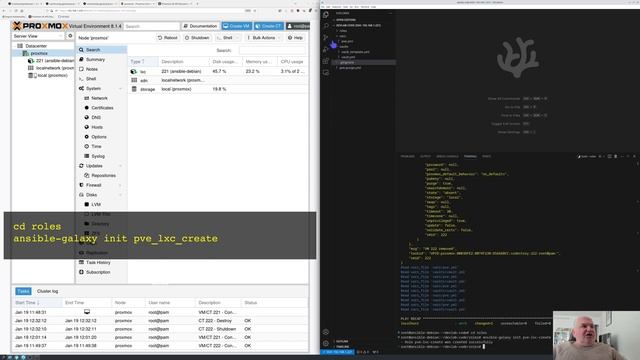Open the Syslog item in the node menu
This screenshot has height=360, width=640.
pos(98,156)
